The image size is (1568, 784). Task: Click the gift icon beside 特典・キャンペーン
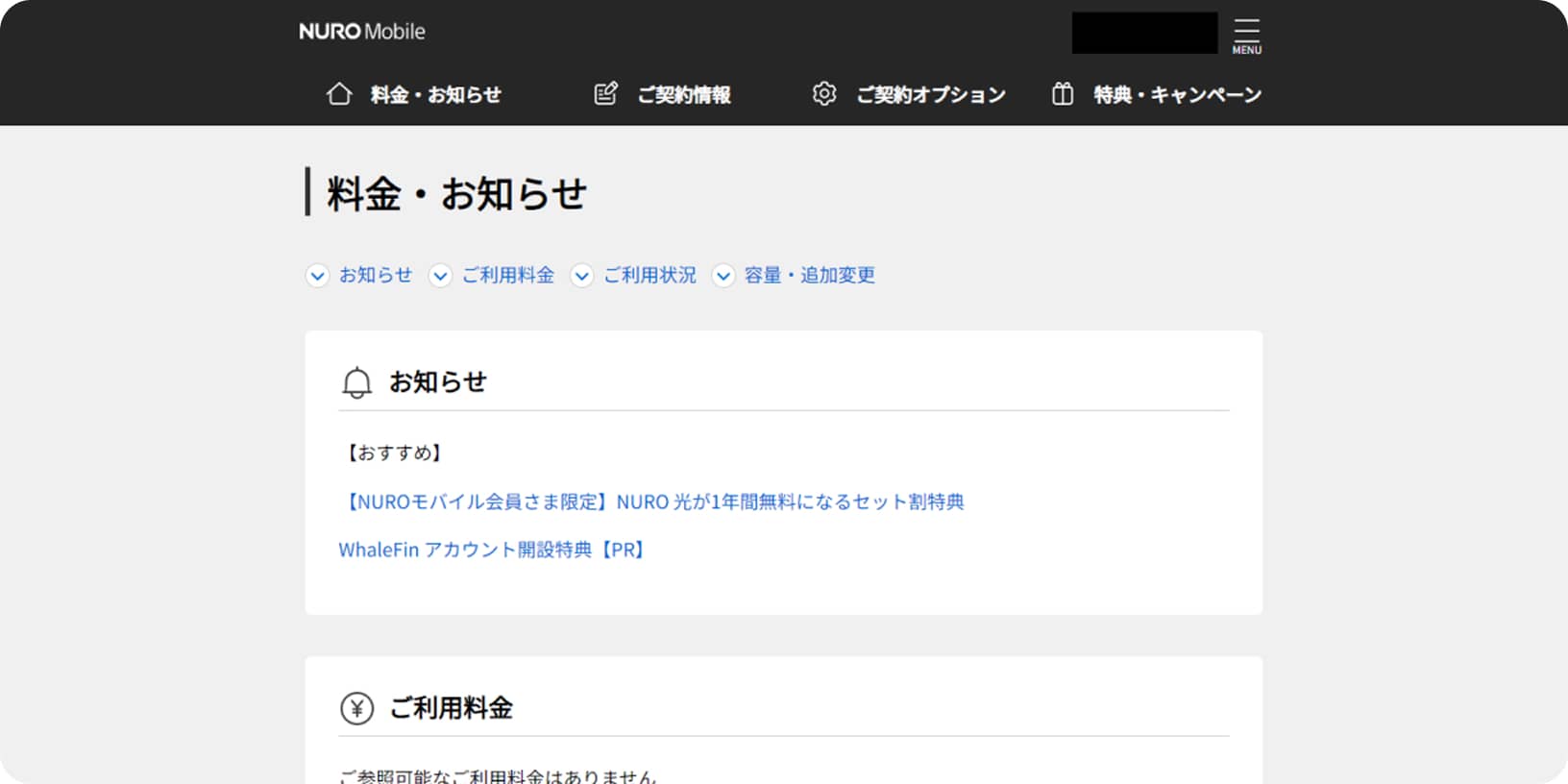1063,94
